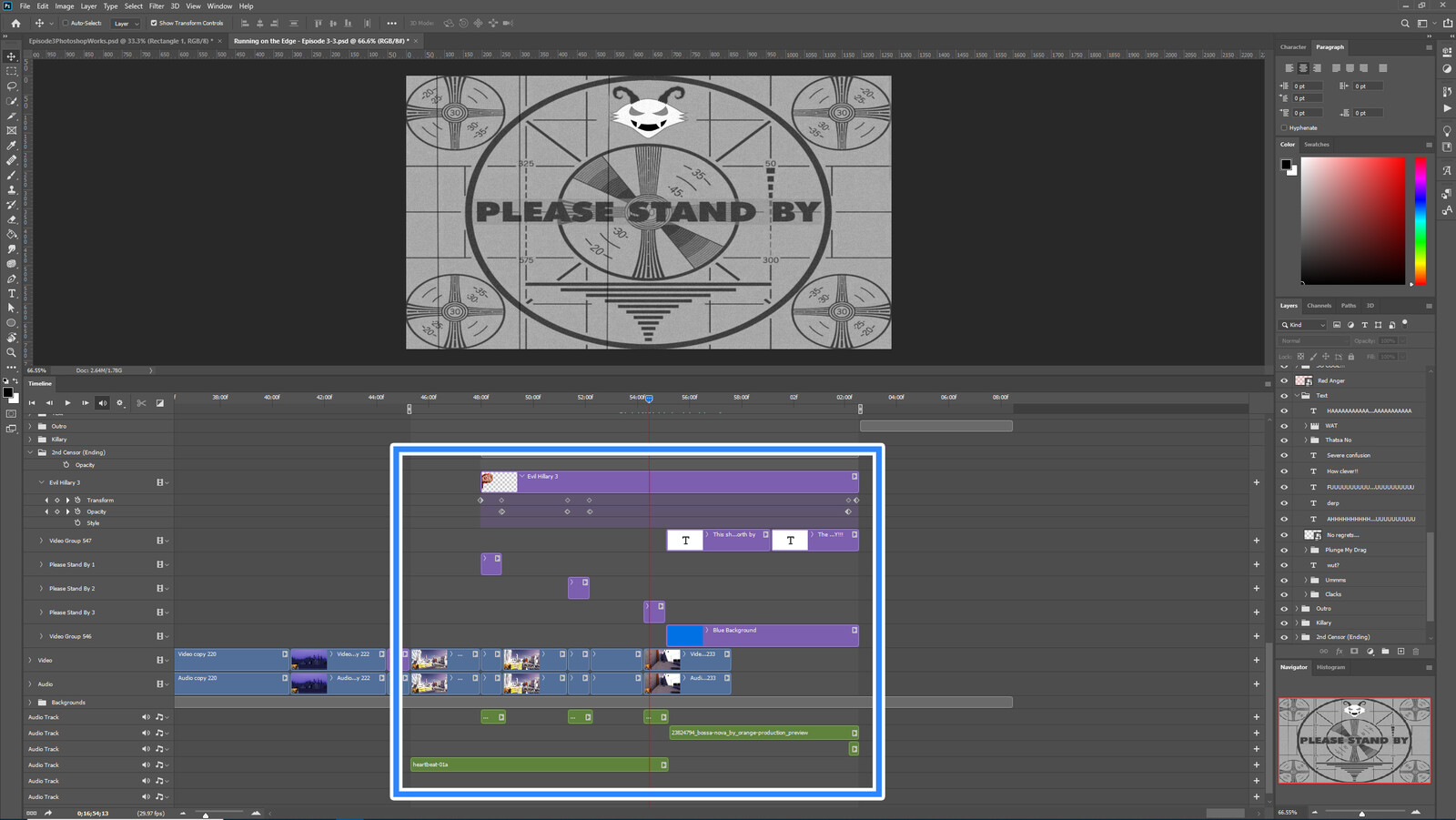Click the timeline playhead marker
1456x820 pixels.
649,398
